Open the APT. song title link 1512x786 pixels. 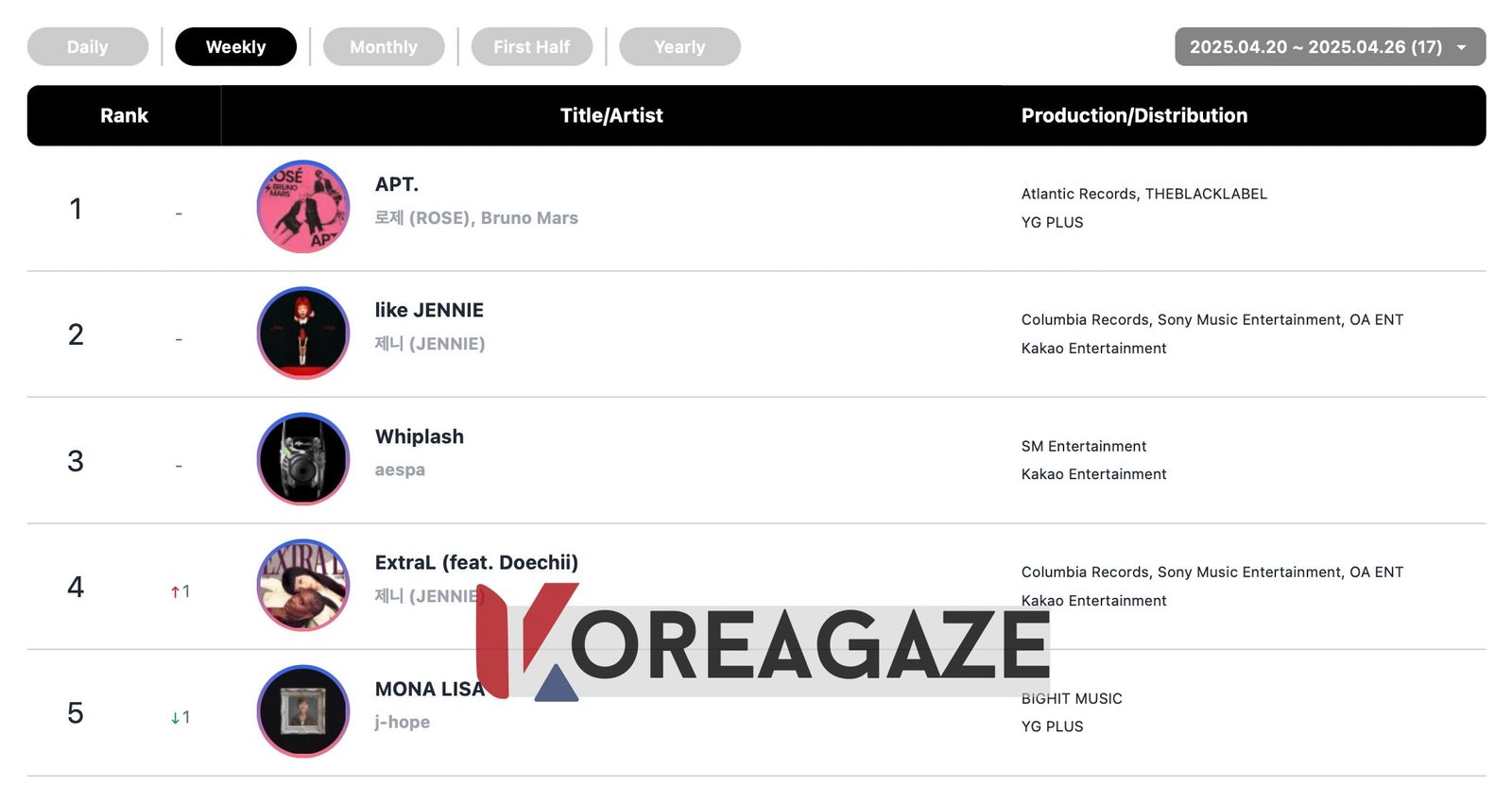pyautogui.click(x=397, y=184)
